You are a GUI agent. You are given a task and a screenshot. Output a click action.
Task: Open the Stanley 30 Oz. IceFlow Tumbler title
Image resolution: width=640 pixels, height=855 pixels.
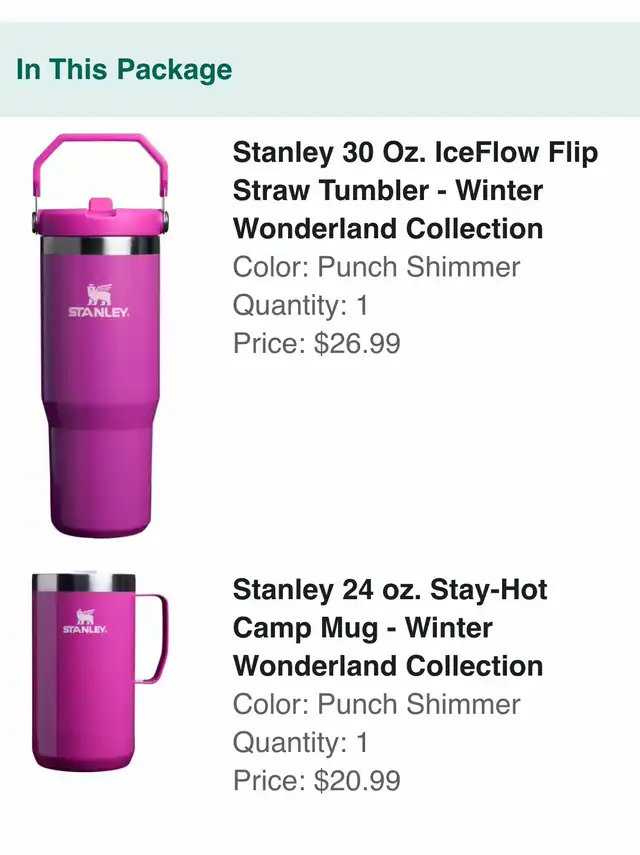pyautogui.click(x=415, y=190)
